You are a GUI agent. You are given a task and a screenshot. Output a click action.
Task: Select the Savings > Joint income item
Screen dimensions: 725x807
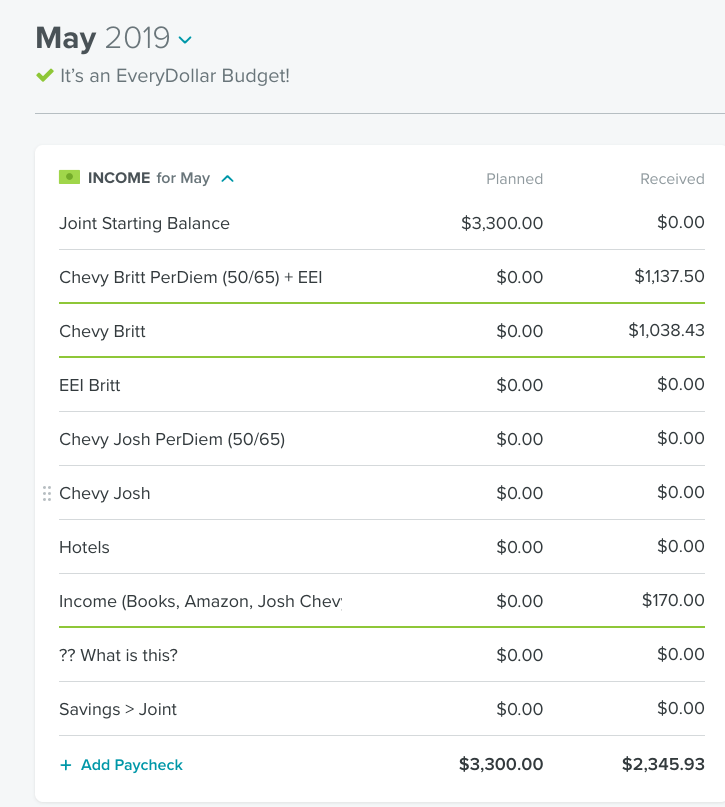click(x=118, y=709)
